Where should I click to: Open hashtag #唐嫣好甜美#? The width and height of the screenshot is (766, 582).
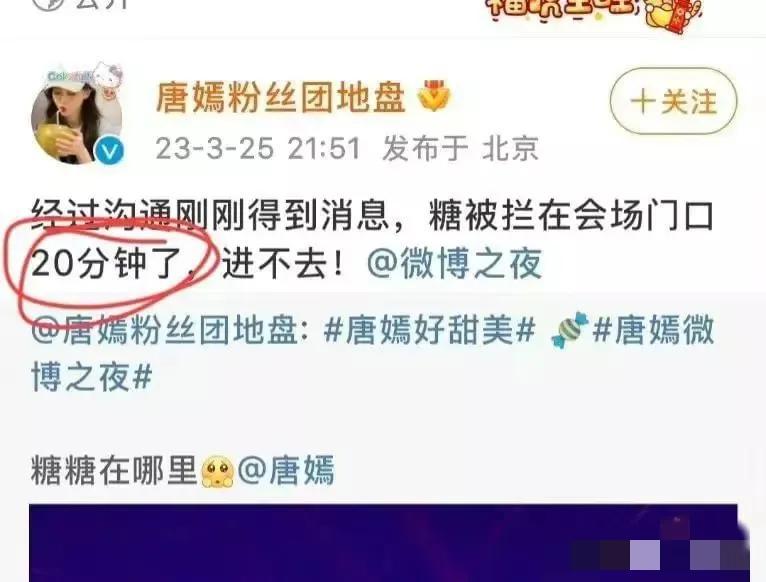[x=429, y=331]
